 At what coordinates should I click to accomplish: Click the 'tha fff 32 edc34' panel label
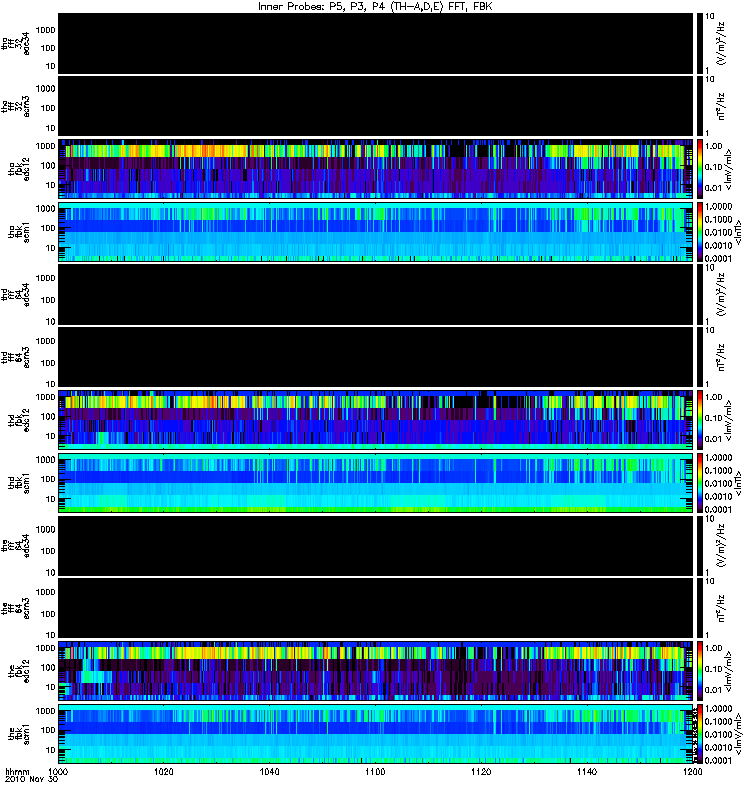click(x=15, y=44)
